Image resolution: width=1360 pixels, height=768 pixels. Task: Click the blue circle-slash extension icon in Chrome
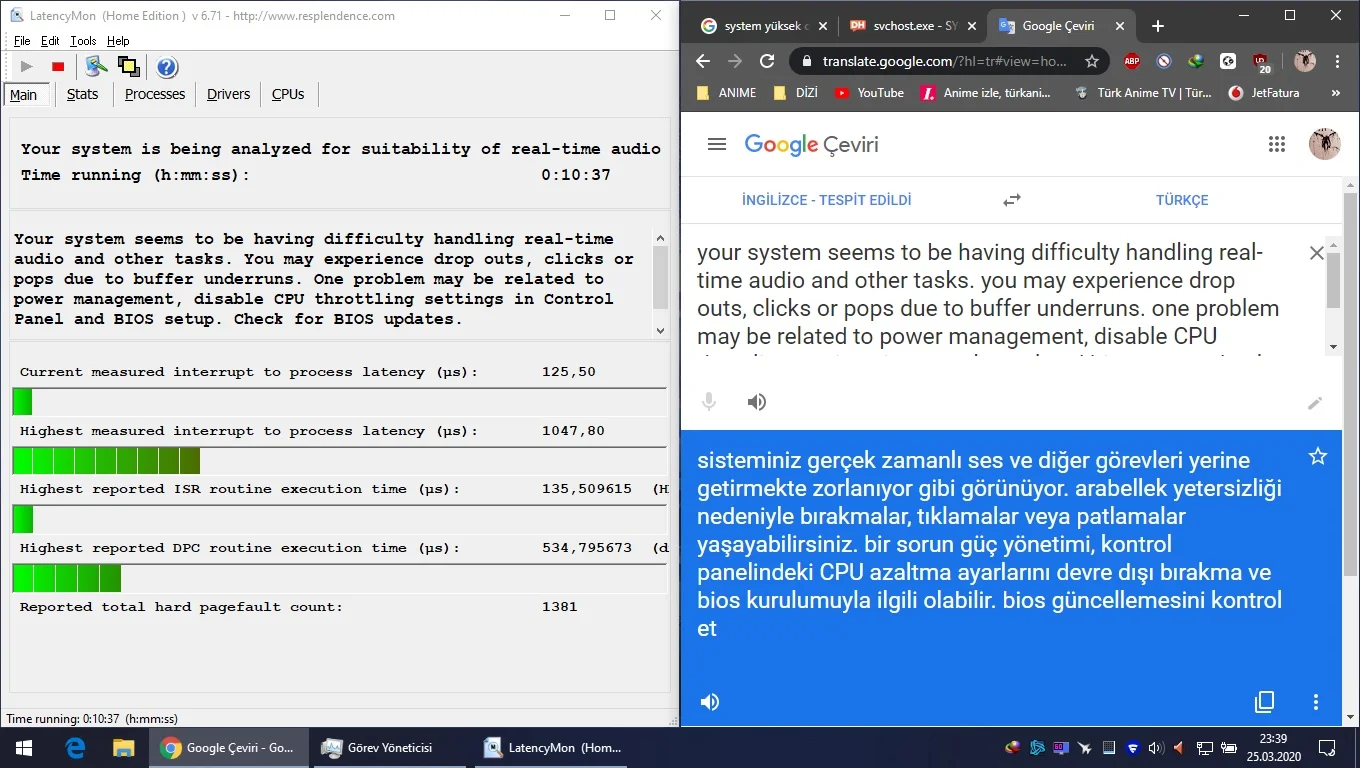coord(1164,61)
